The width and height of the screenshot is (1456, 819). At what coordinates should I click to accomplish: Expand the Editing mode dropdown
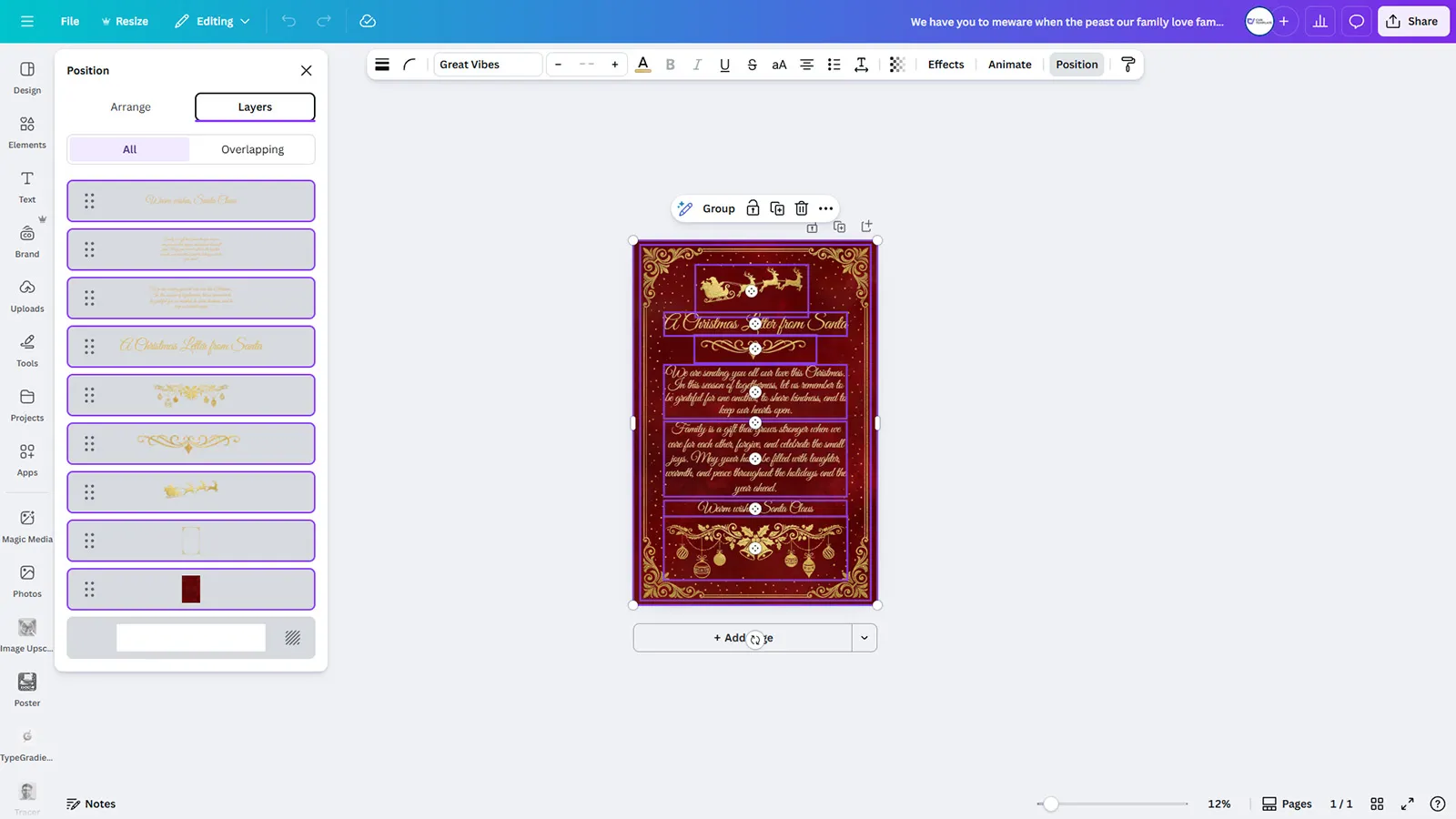pos(212,21)
